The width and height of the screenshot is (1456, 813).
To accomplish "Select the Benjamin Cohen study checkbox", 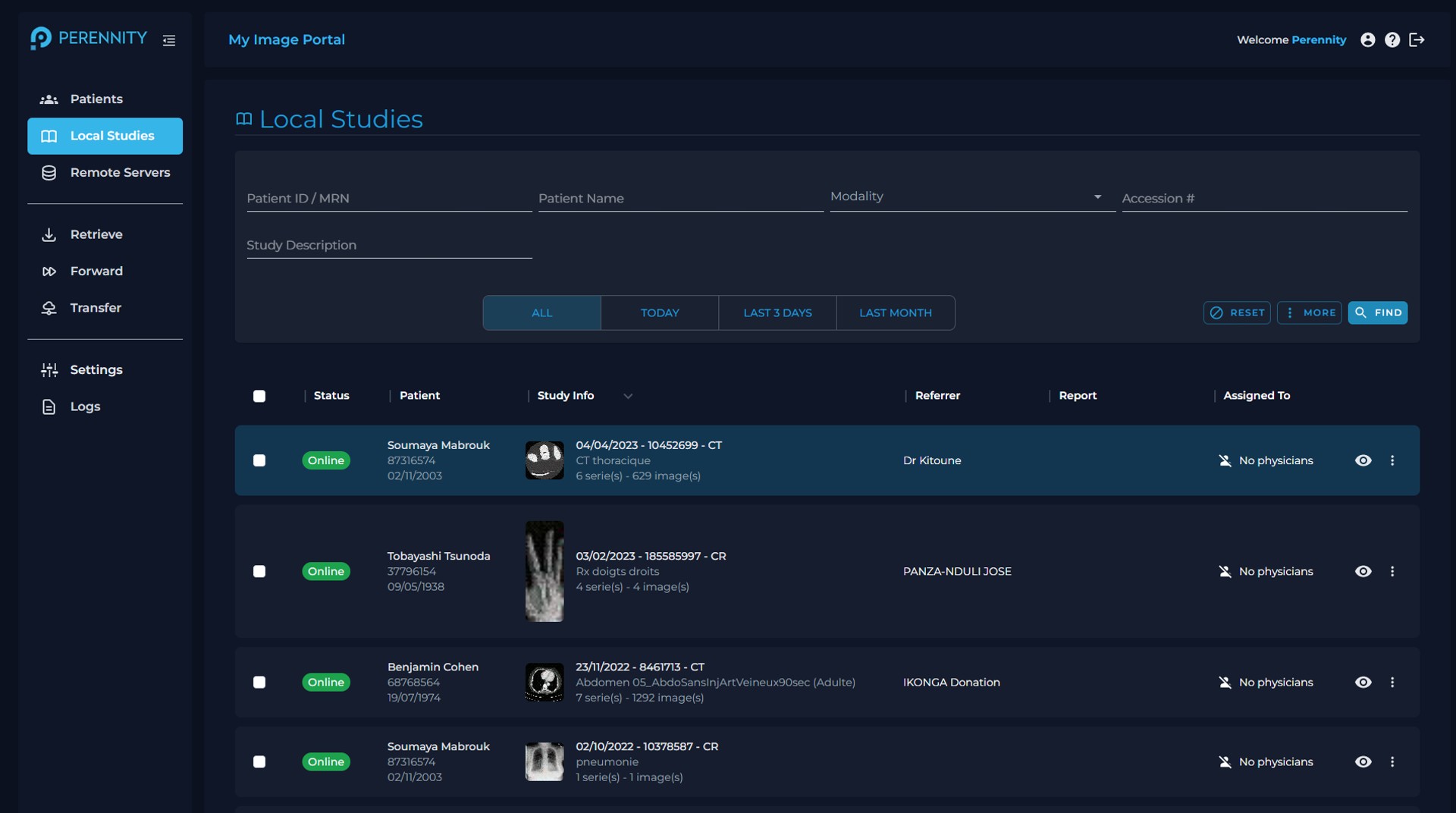I will click(x=259, y=682).
